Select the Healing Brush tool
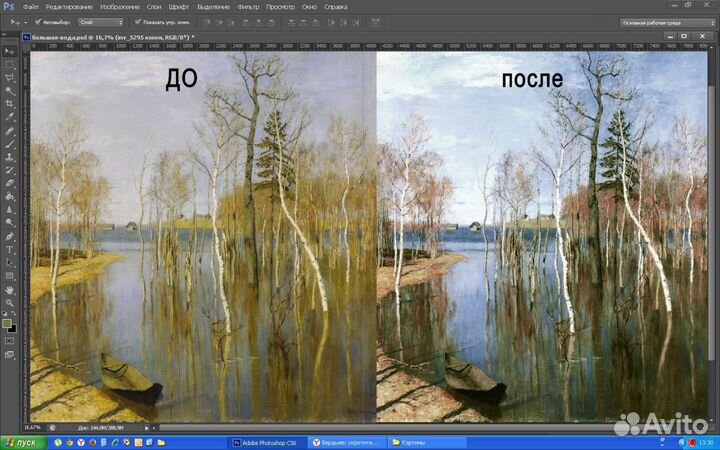This screenshot has height=450, width=720. point(9,131)
